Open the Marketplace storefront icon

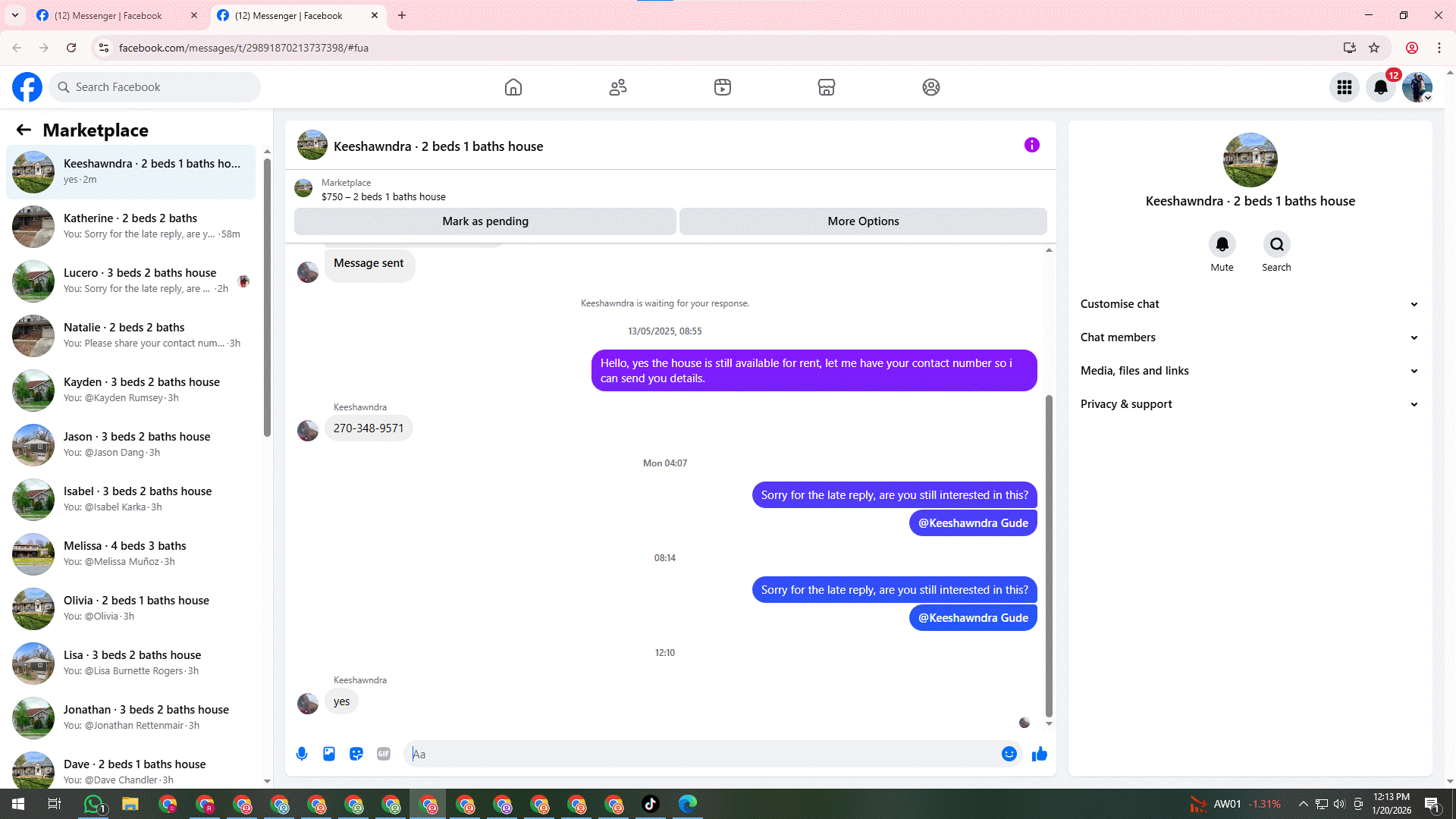(x=827, y=87)
